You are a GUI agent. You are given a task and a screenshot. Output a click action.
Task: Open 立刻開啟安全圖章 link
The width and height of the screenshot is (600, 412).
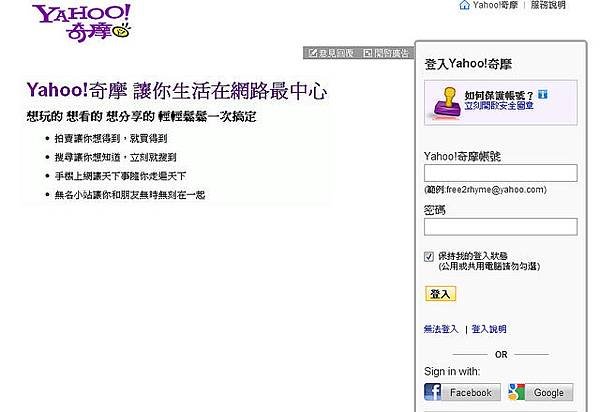click(499, 106)
